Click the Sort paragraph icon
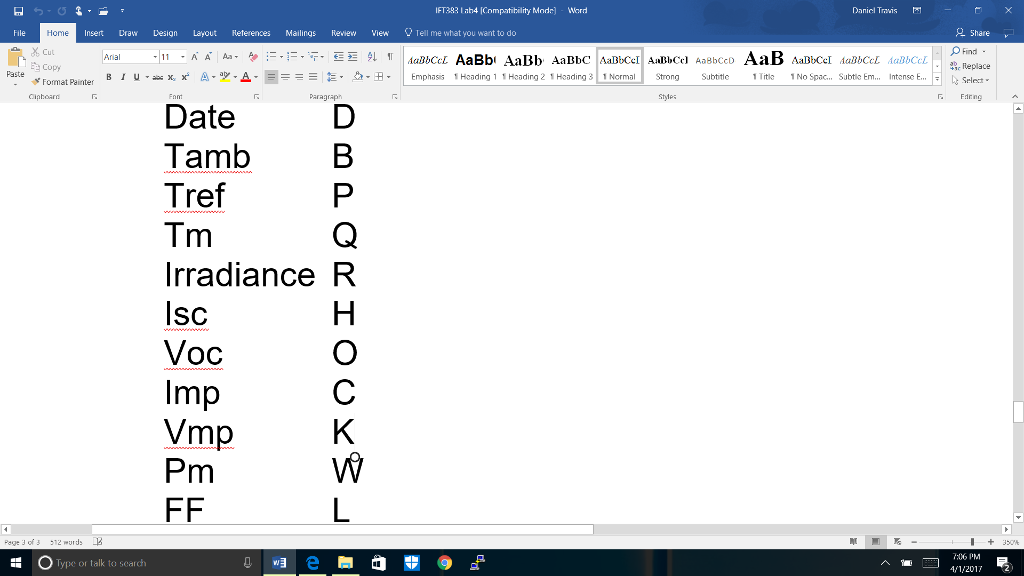The image size is (1024, 576). [x=374, y=58]
